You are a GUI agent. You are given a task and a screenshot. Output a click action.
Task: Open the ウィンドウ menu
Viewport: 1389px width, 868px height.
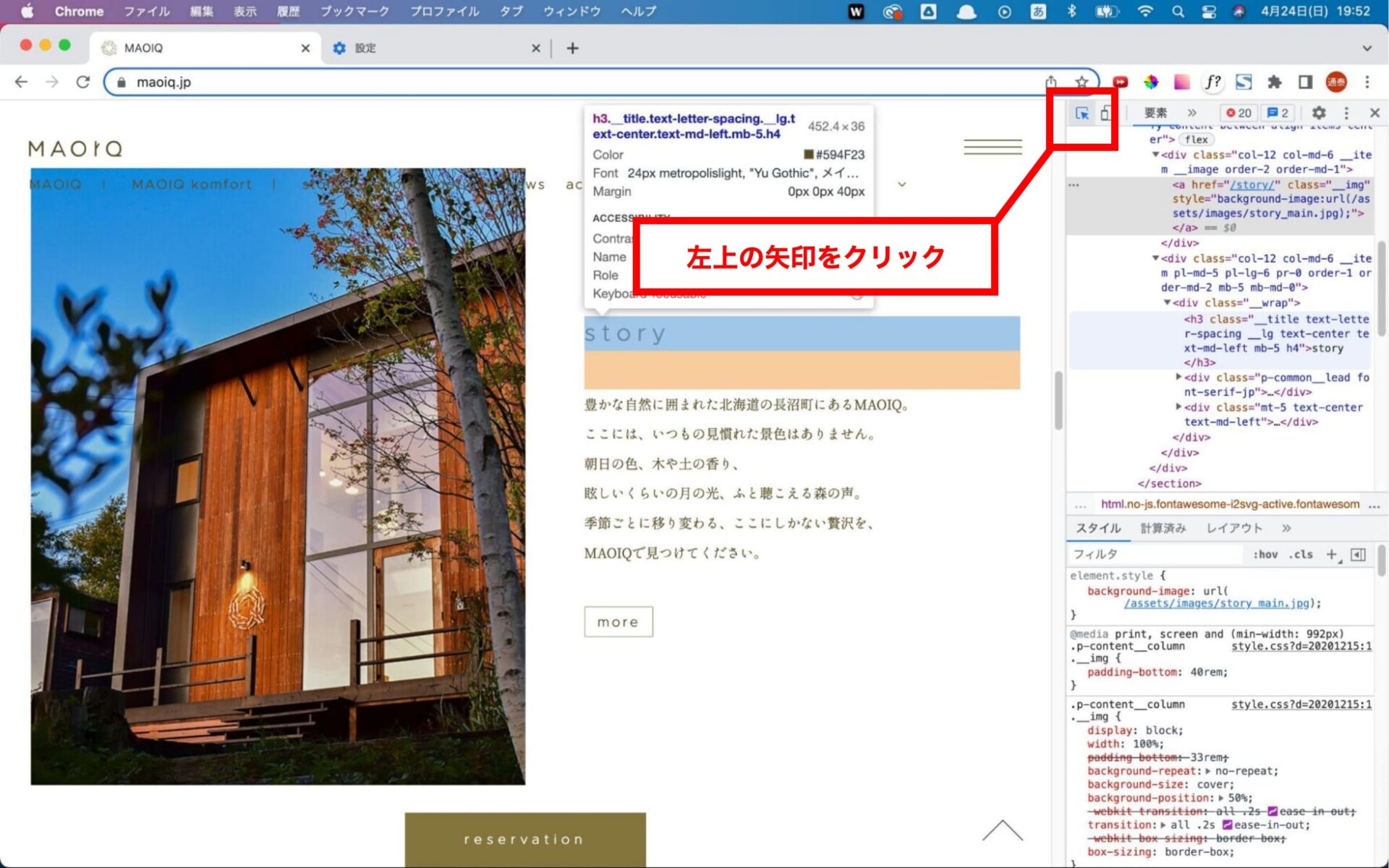pyautogui.click(x=572, y=11)
